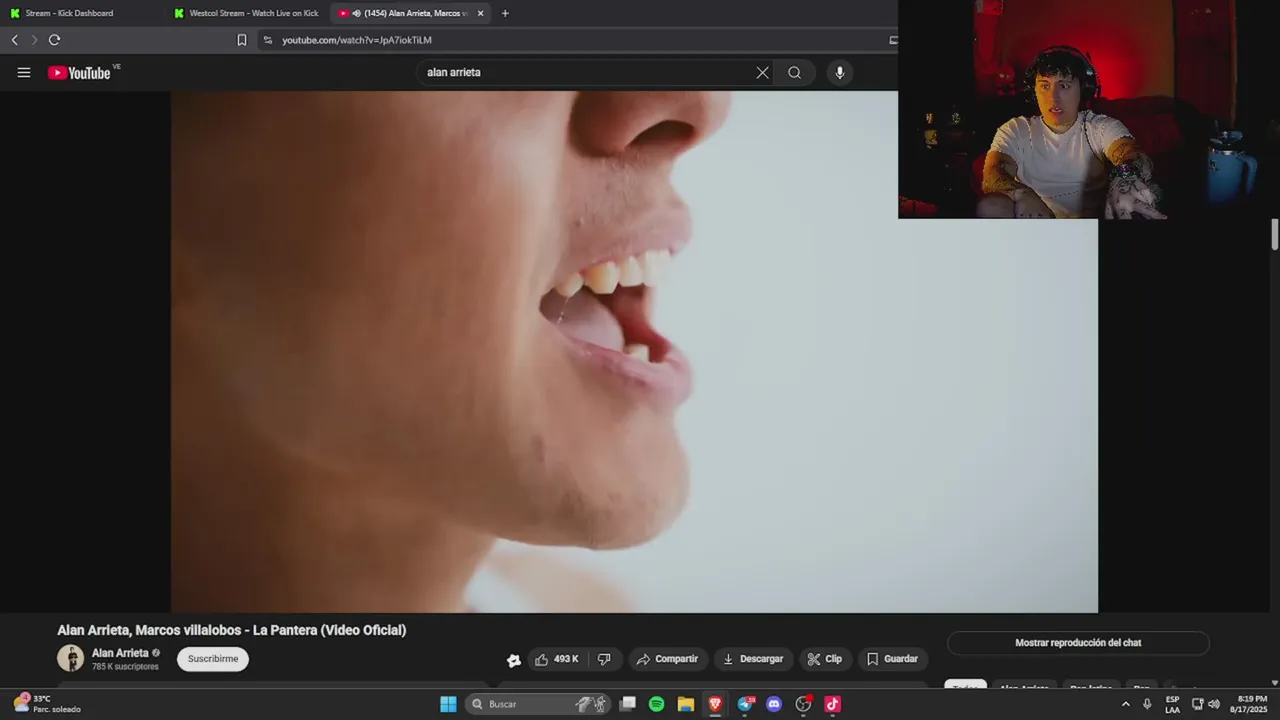Open the YouTube hamburger guide menu

click(x=24, y=72)
